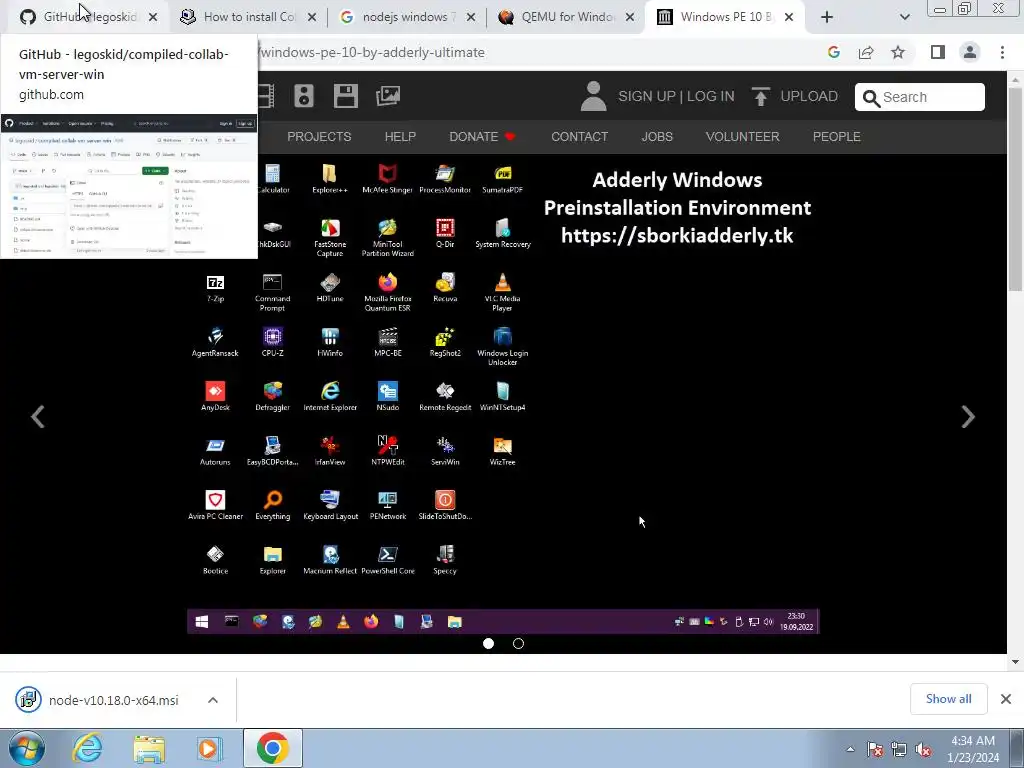Open Windows Media Player from the taskbar

209,748
